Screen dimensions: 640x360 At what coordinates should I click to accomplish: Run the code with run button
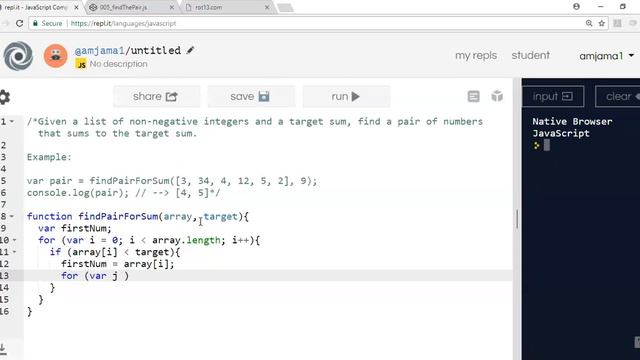(x=346, y=96)
